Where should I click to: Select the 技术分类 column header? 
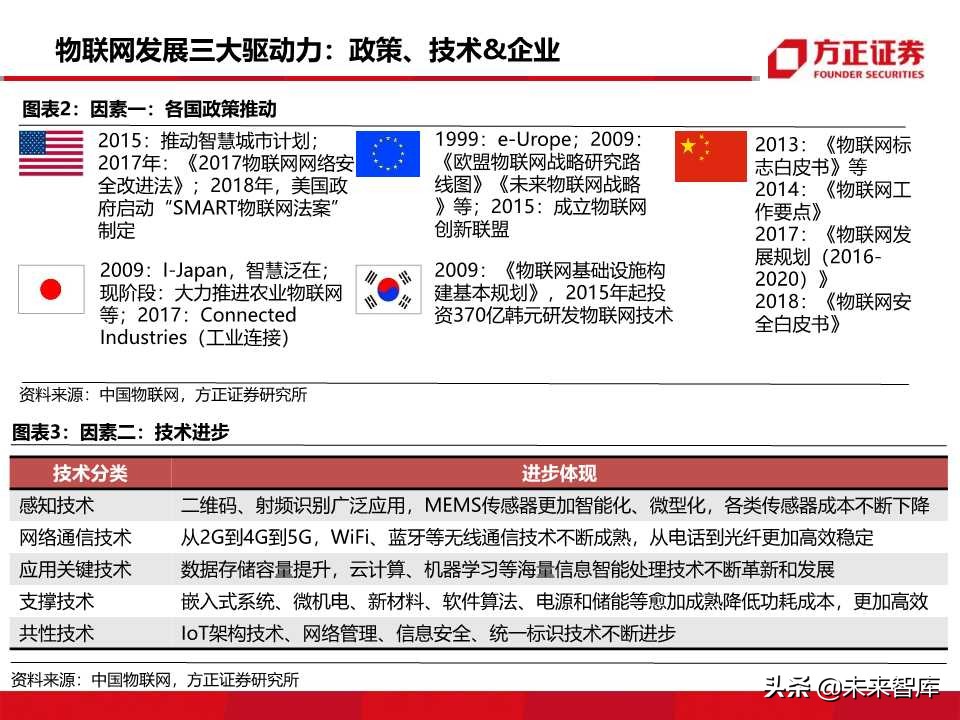point(90,471)
